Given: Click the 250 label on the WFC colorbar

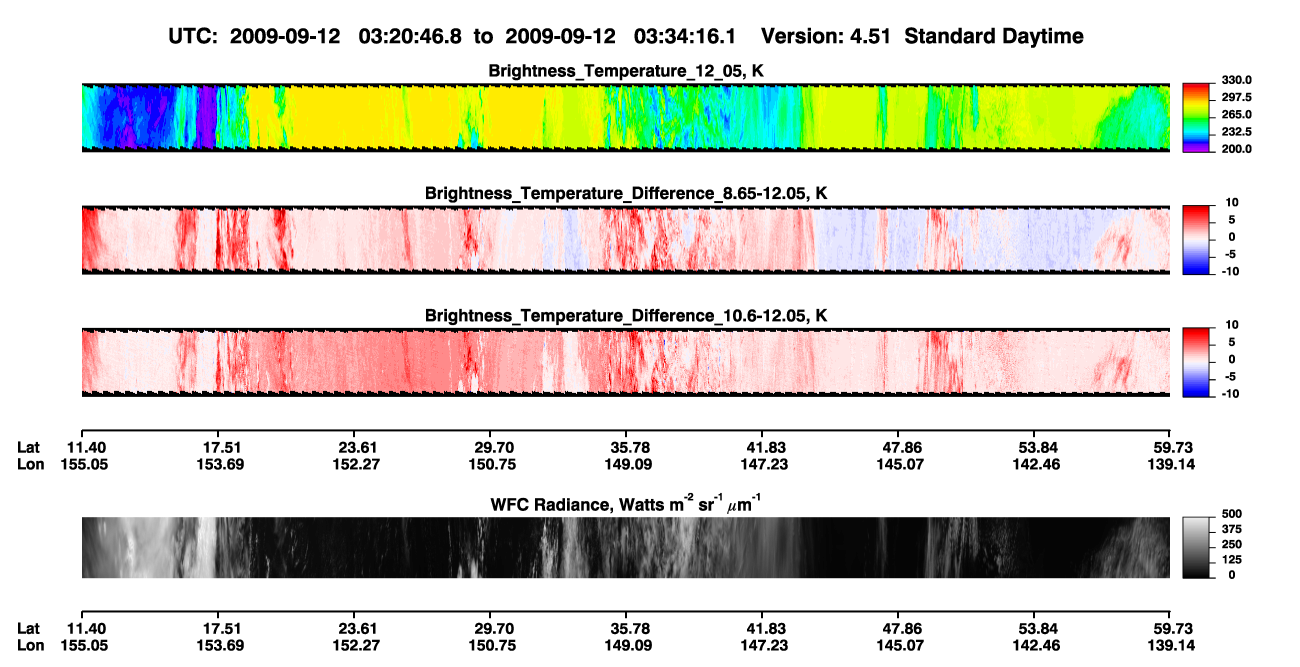Looking at the screenshot, I should click(1231, 544).
